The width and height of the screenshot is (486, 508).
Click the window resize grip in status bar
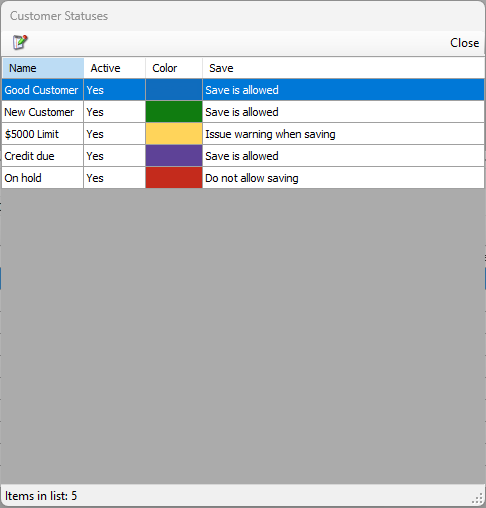coord(478,498)
